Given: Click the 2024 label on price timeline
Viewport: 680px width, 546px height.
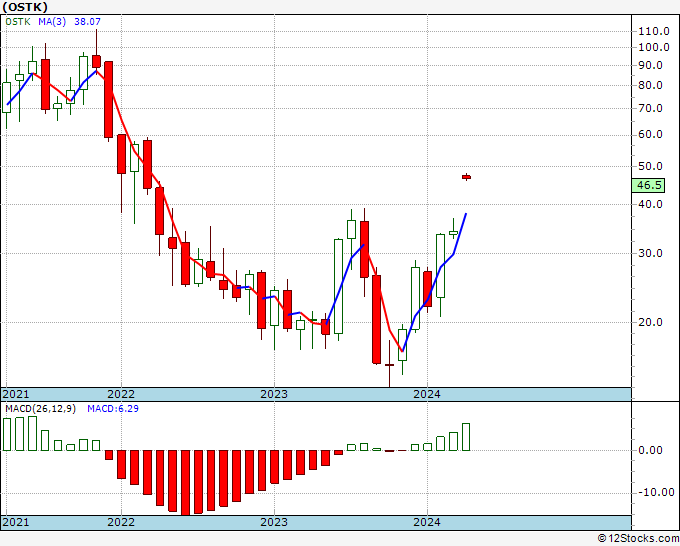Looking at the screenshot, I should 427,394.
